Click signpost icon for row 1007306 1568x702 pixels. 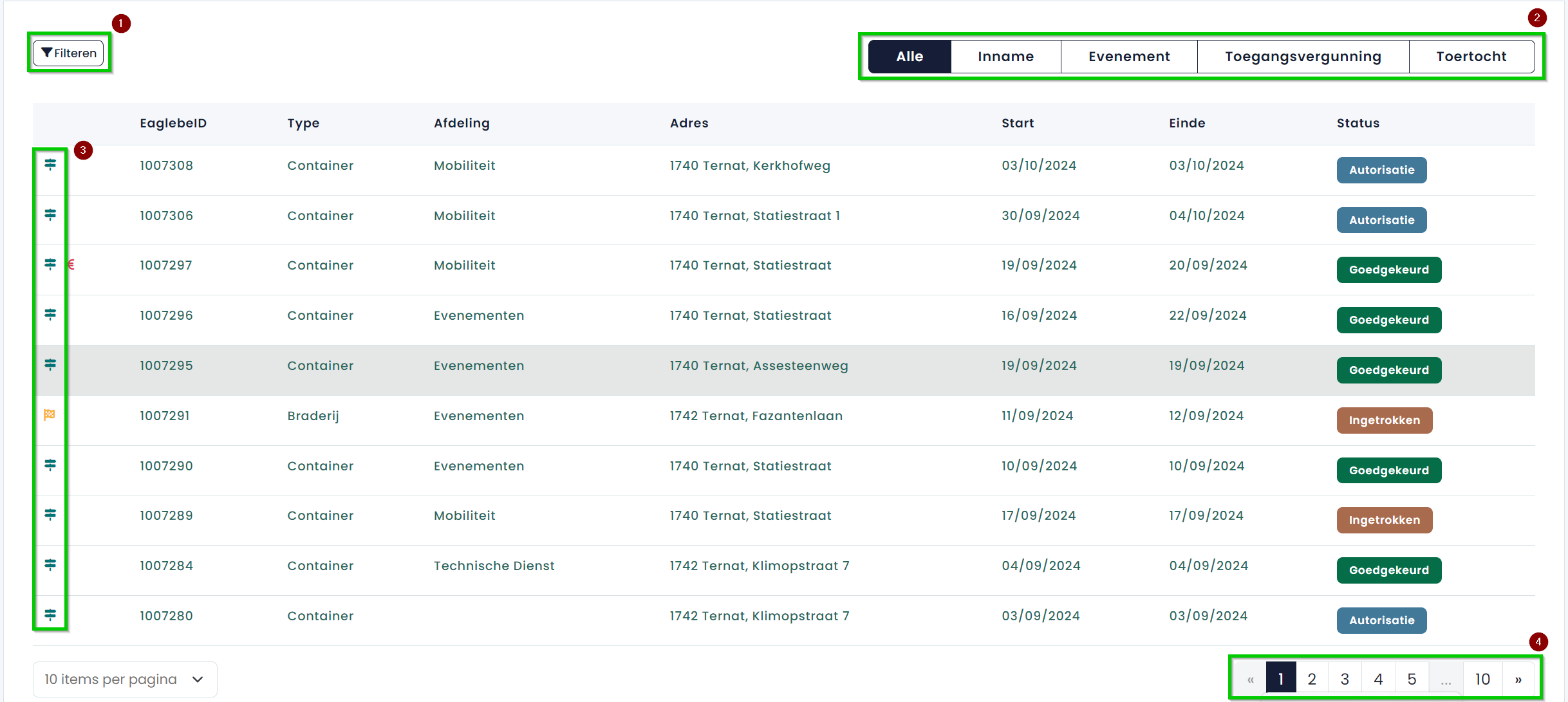[x=50, y=215]
